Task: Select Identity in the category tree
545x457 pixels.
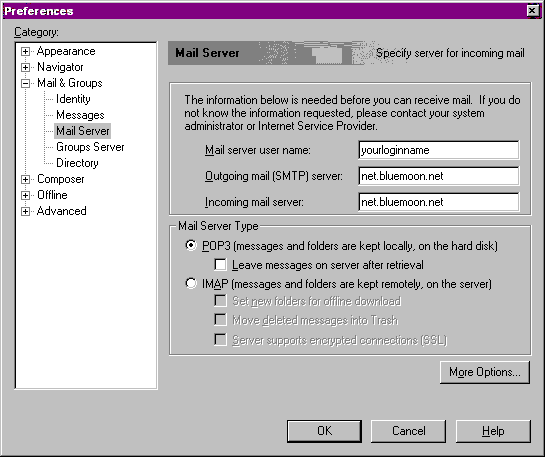Action: 73,99
